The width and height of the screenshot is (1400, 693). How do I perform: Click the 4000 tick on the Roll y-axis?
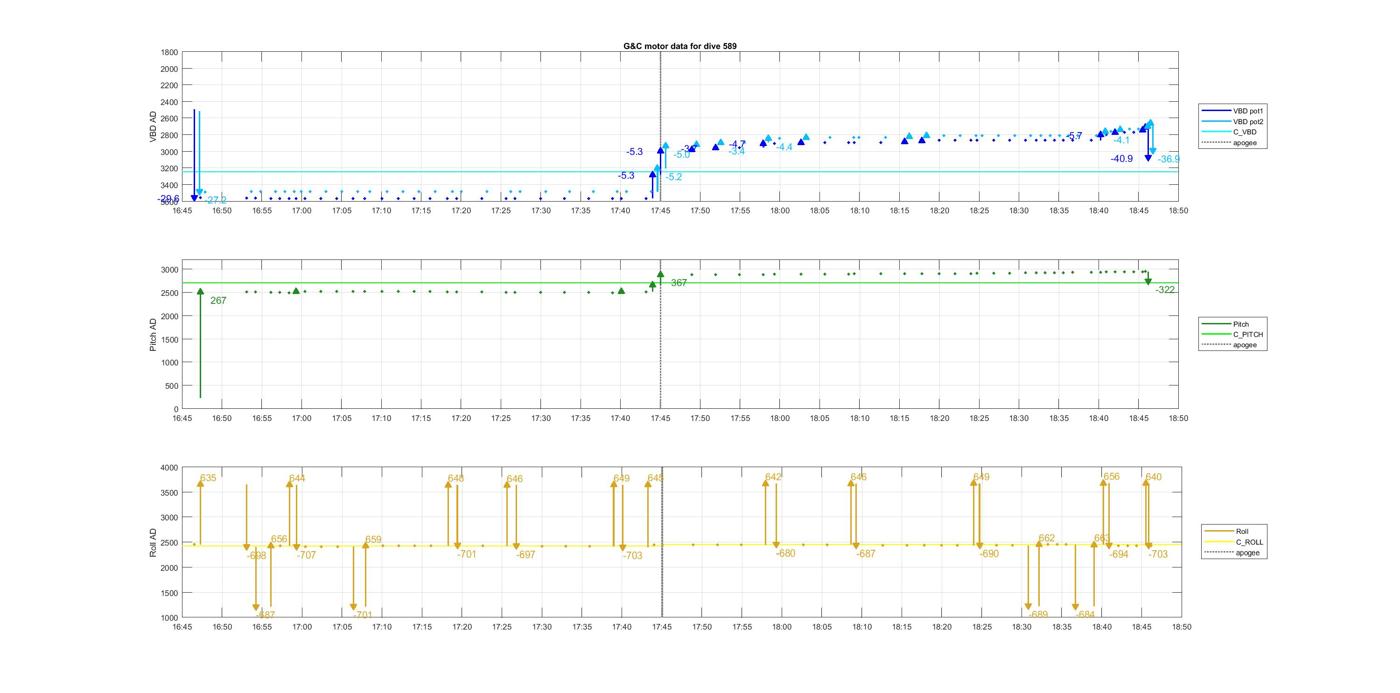pyautogui.click(x=170, y=467)
